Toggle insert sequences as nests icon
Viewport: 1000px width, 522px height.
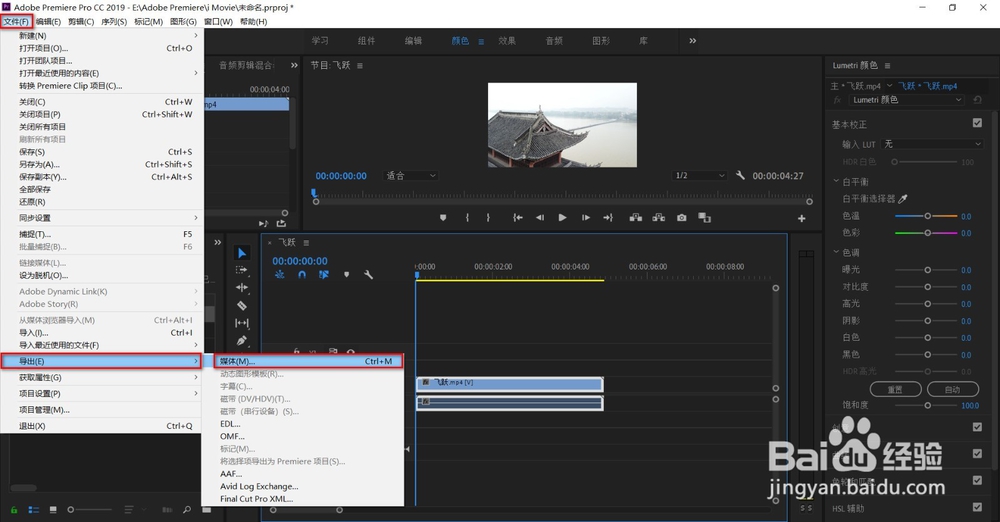[279, 274]
